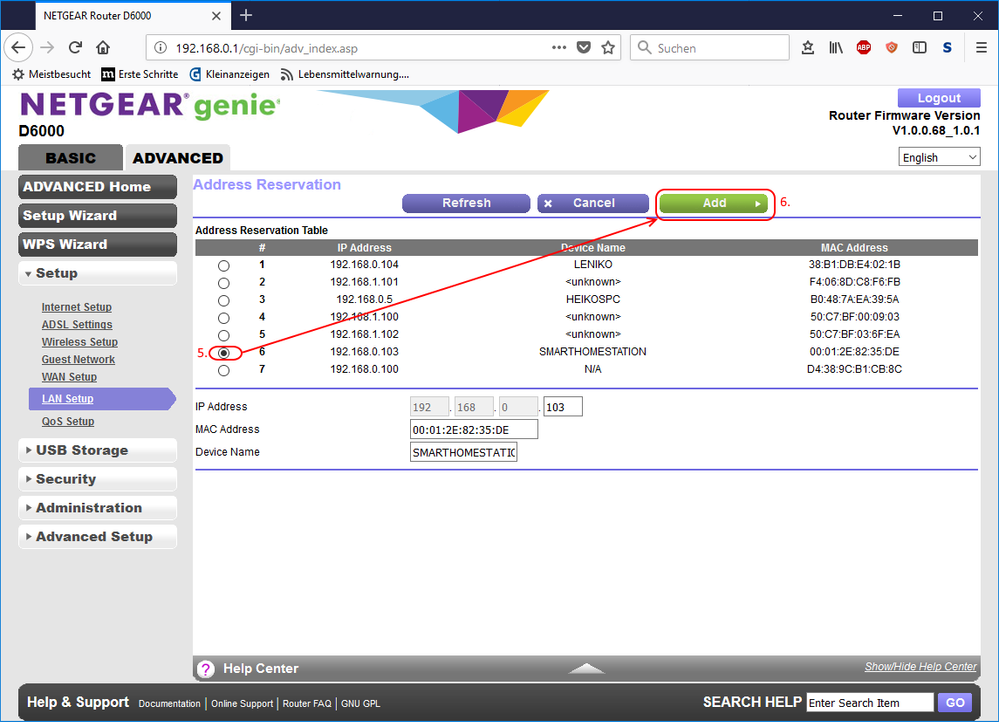Viewport: 999px width, 722px height.
Task: Close the NETGEAR Router D6000 tab
Action: coord(217,16)
